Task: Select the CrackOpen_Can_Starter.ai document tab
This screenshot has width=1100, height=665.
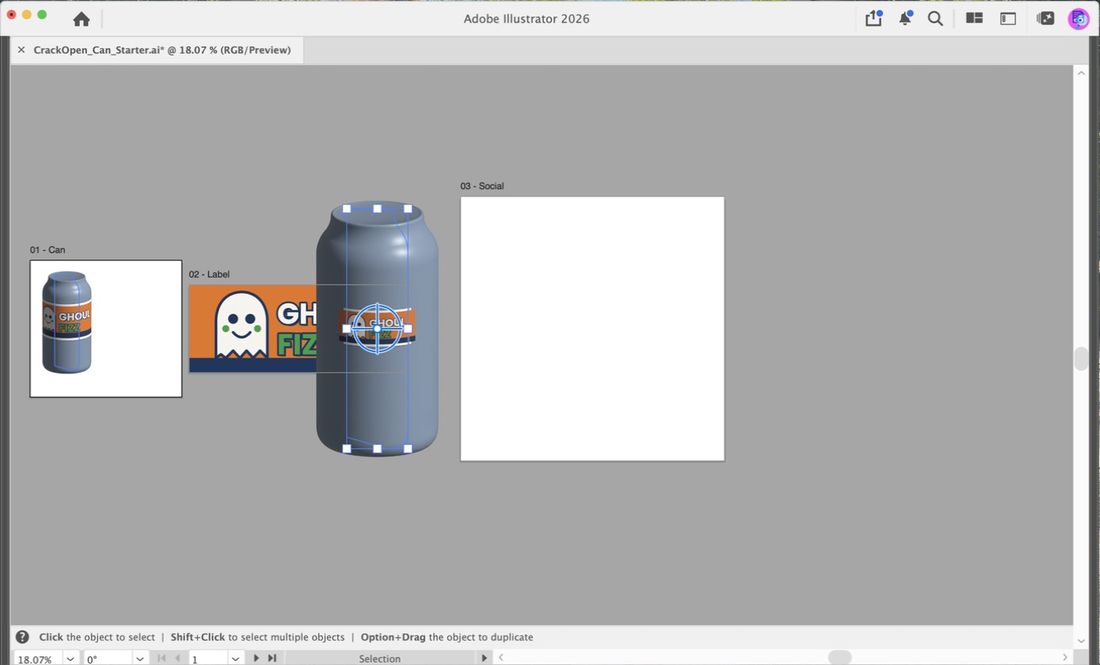Action: pyautogui.click(x=162, y=50)
